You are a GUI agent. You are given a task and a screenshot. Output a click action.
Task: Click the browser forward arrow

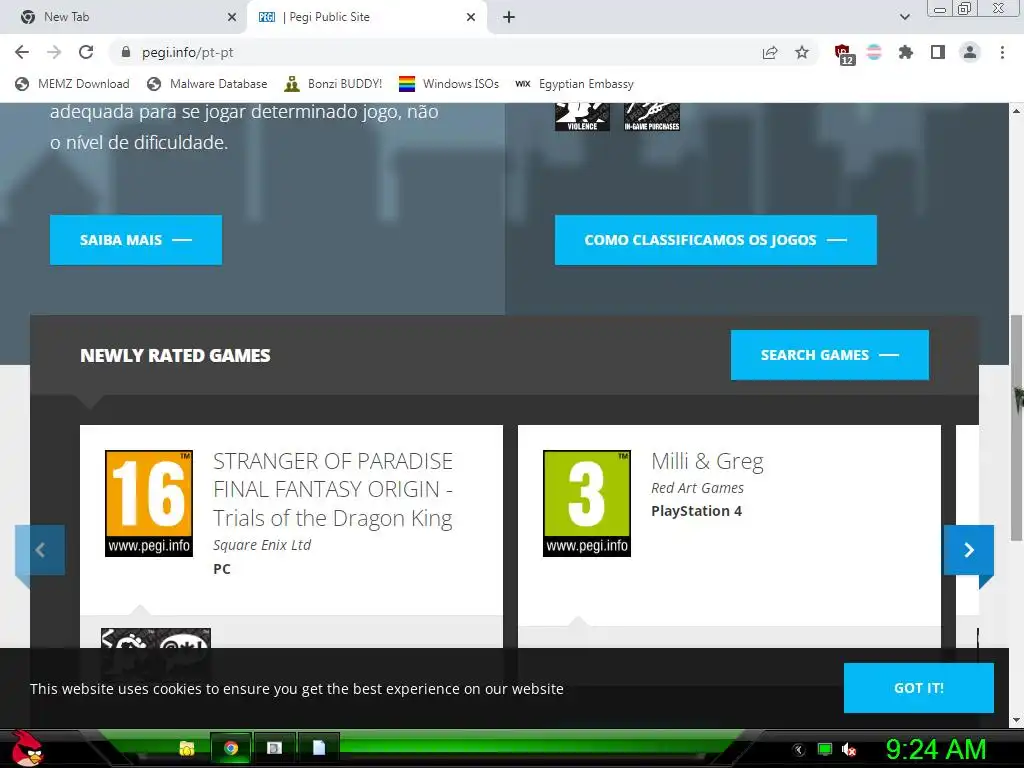[54, 52]
